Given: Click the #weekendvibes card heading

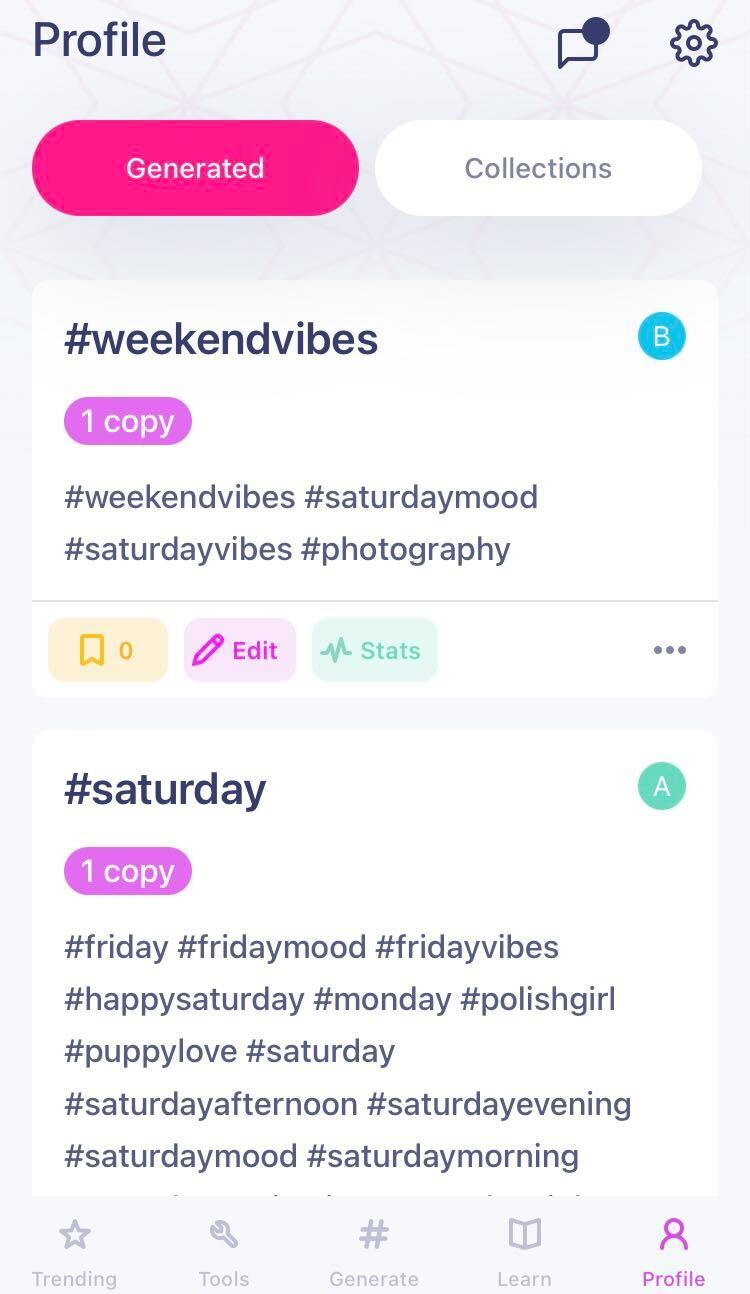Looking at the screenshot, I should tap(221, 337).
